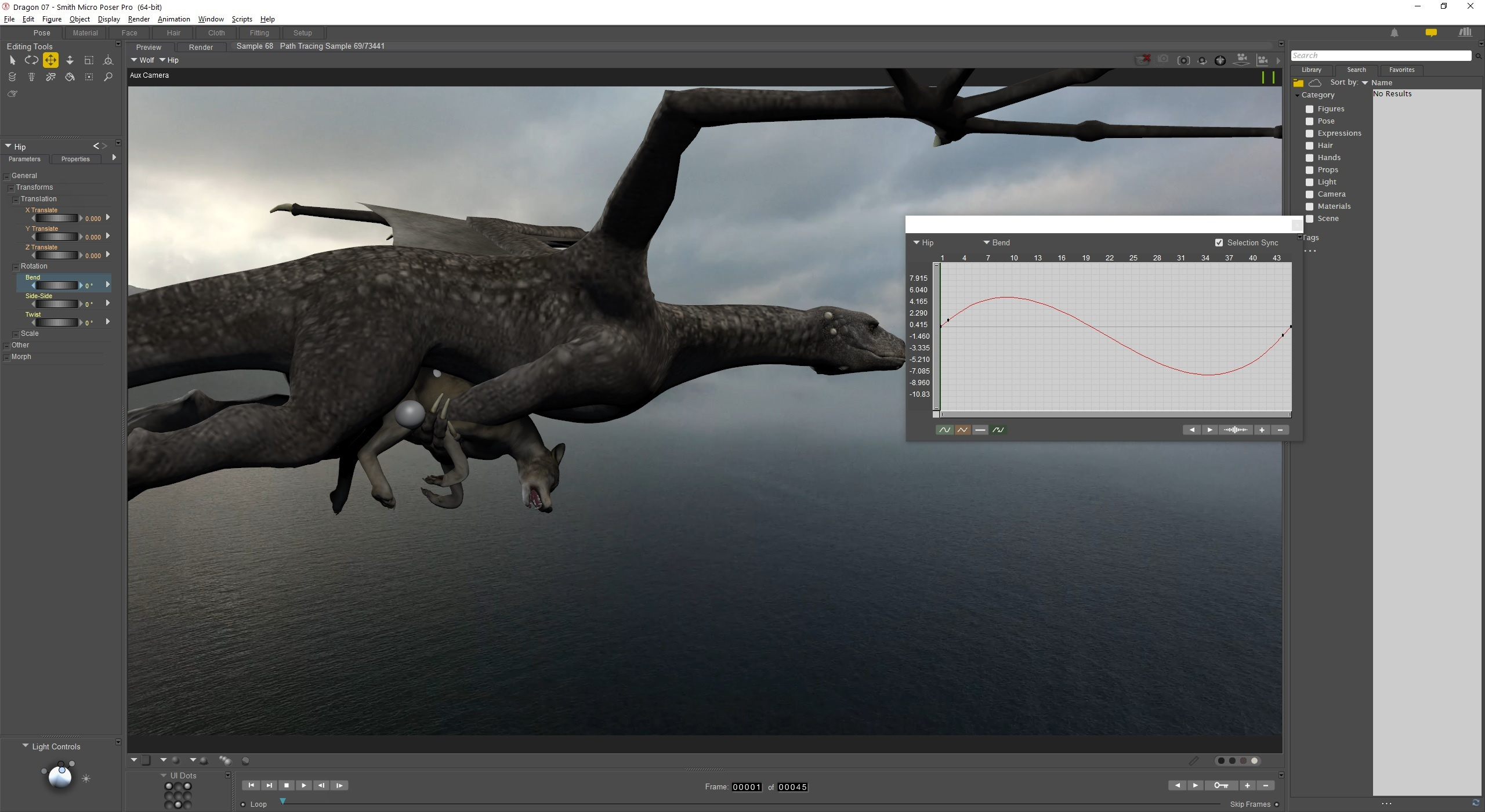Choose the Translate In/Out tool

70,60
